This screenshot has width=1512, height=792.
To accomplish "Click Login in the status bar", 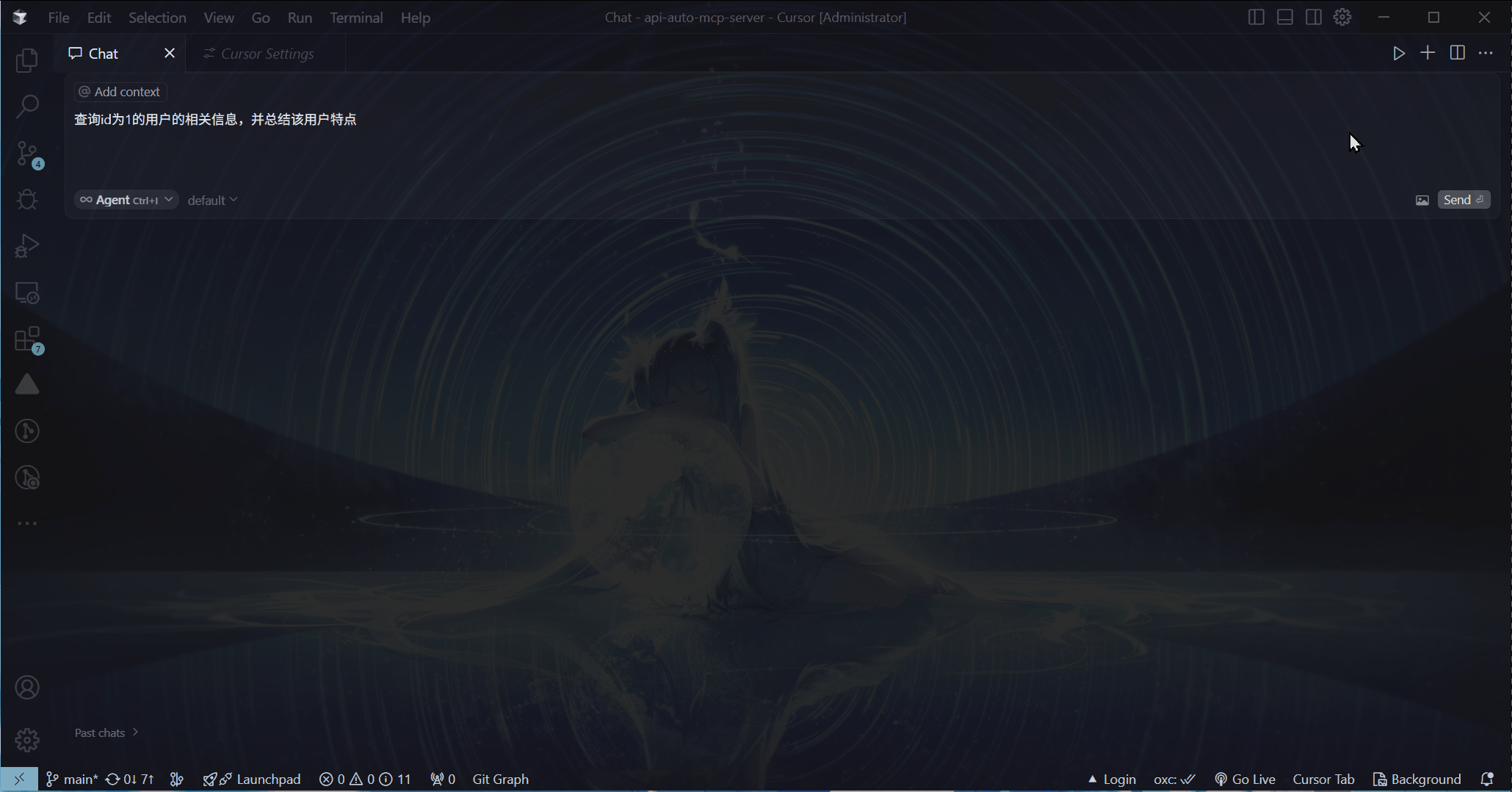I will click(1112, 779).
